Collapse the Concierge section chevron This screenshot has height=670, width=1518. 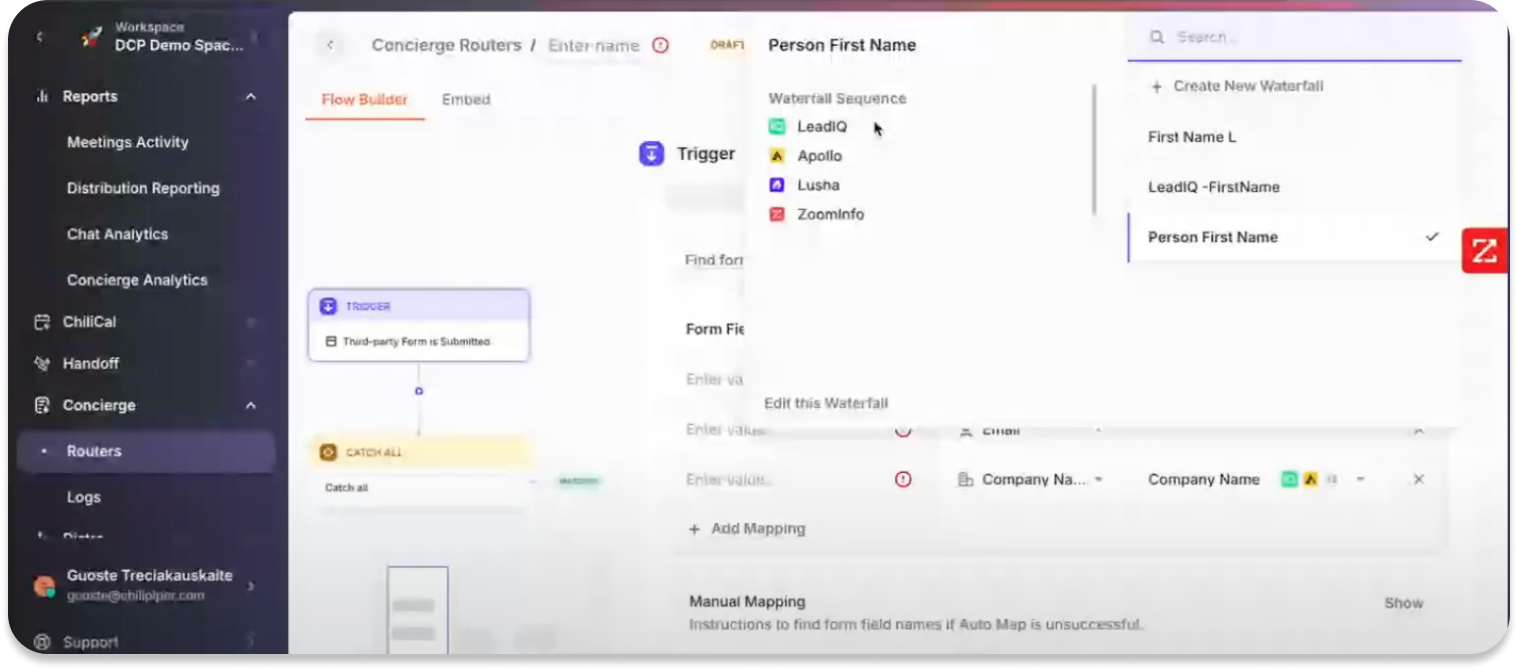pyautogui.click(x=251, y=406)
